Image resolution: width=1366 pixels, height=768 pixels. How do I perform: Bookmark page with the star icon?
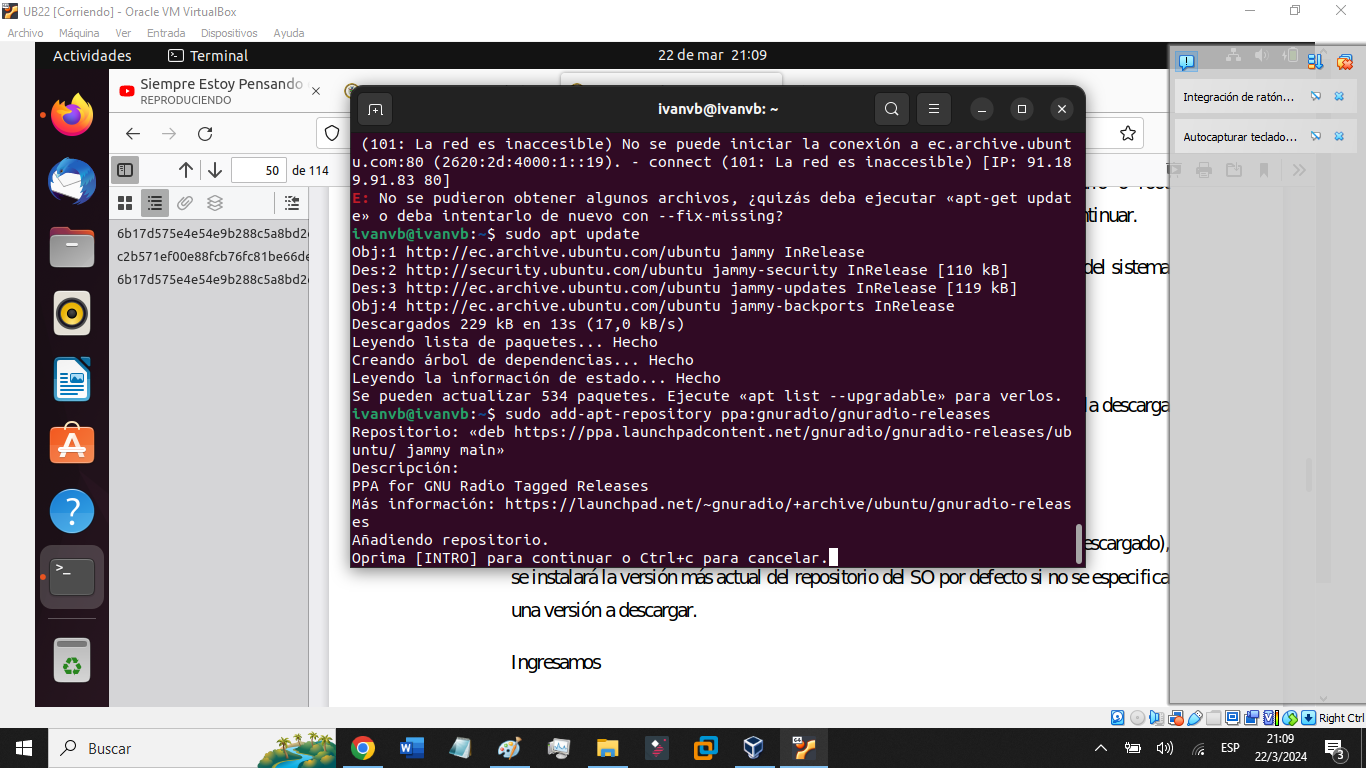[x=1128, y=133]
